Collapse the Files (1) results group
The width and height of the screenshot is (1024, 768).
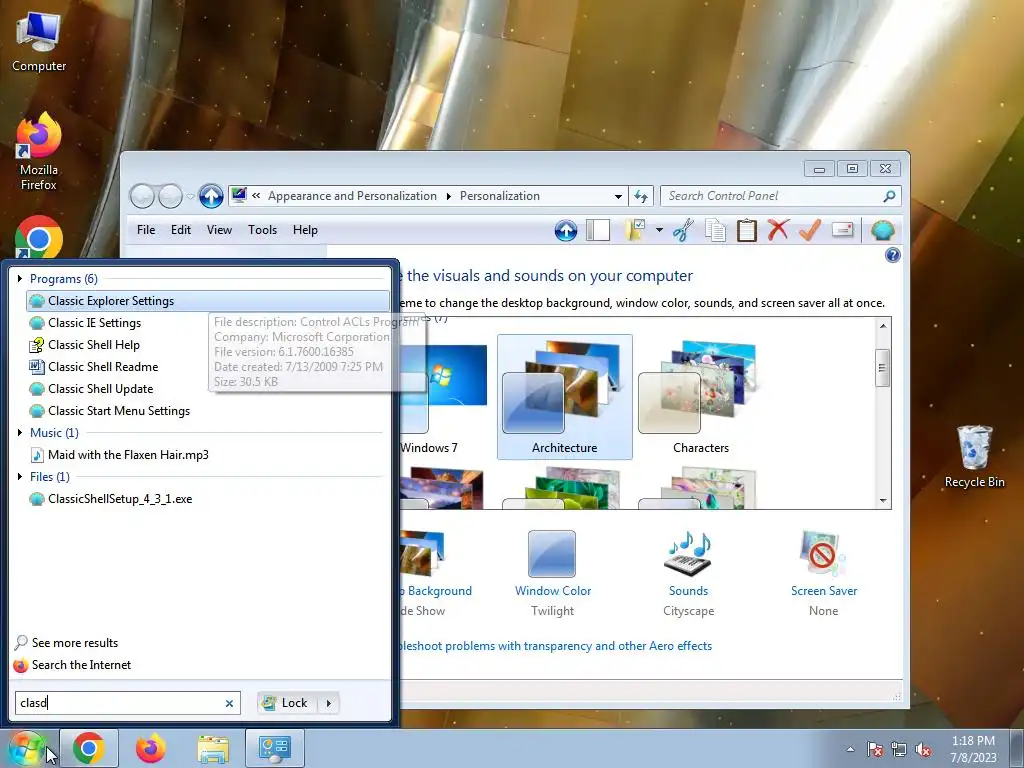coord(20,477)
